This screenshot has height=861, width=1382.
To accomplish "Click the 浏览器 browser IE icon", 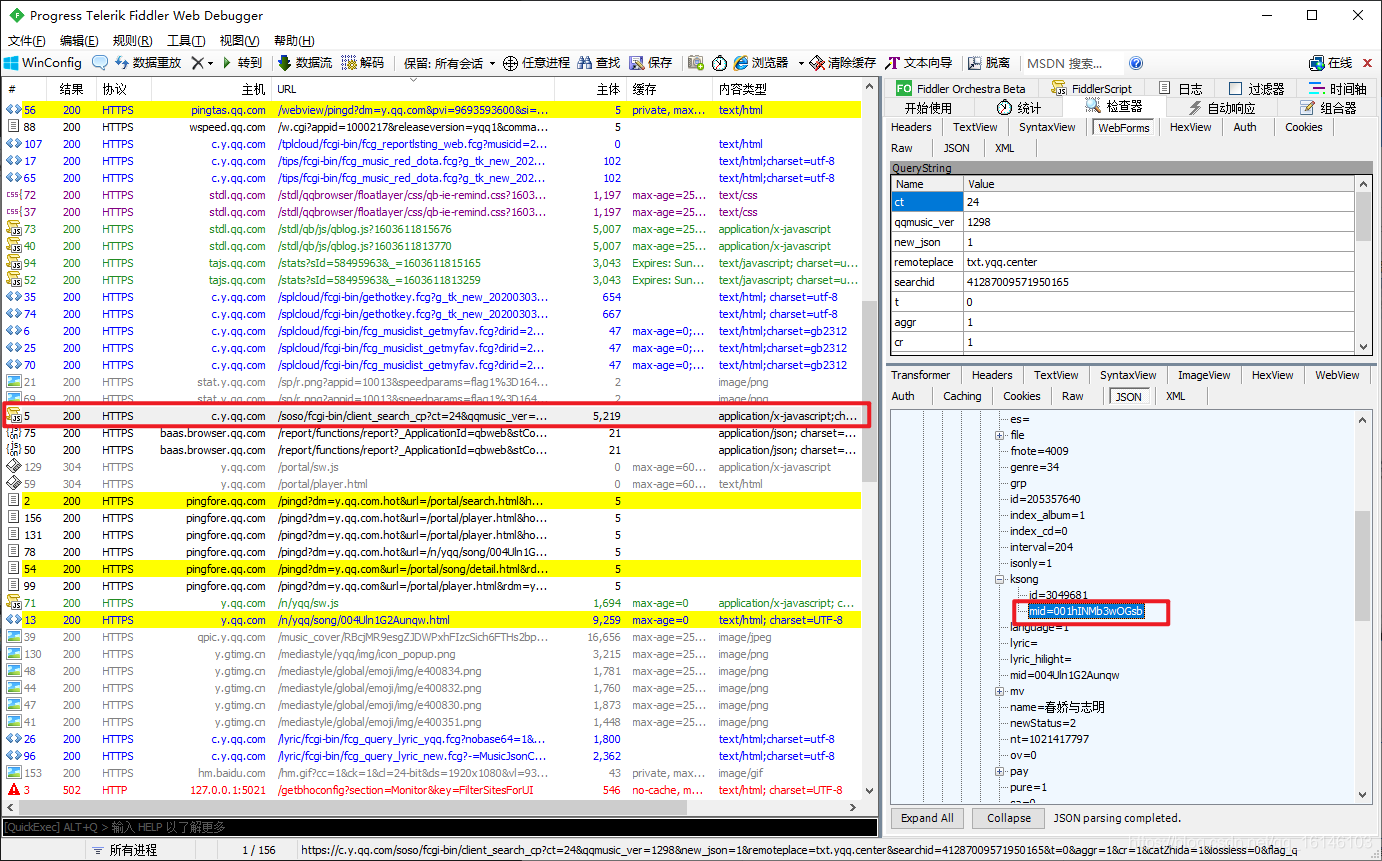I will click(x=741, y=63).
